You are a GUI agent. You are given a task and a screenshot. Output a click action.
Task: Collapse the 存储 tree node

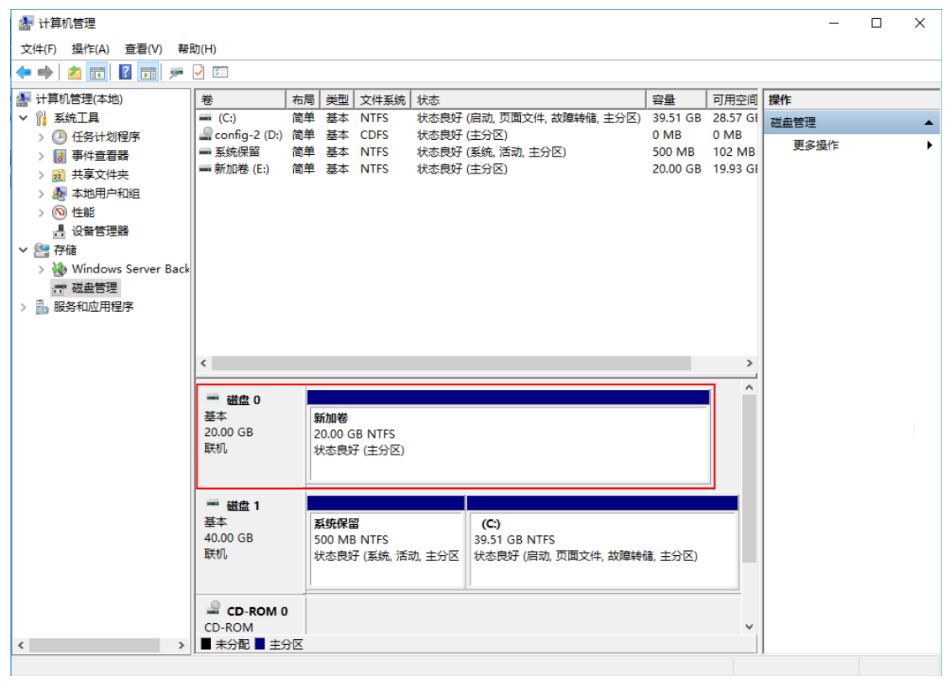24,250
